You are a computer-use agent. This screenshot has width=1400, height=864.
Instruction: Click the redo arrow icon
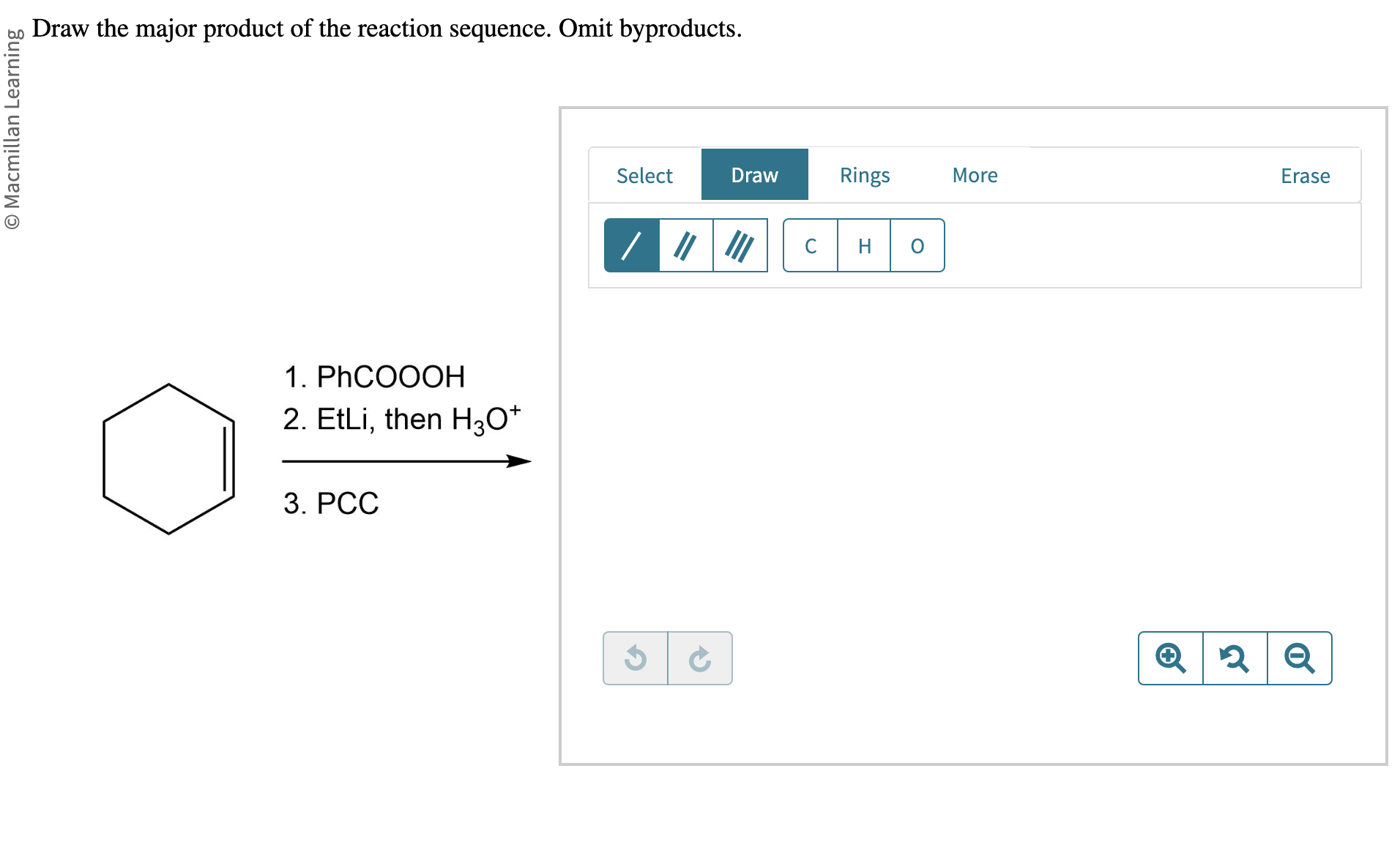tap(700, 658)
